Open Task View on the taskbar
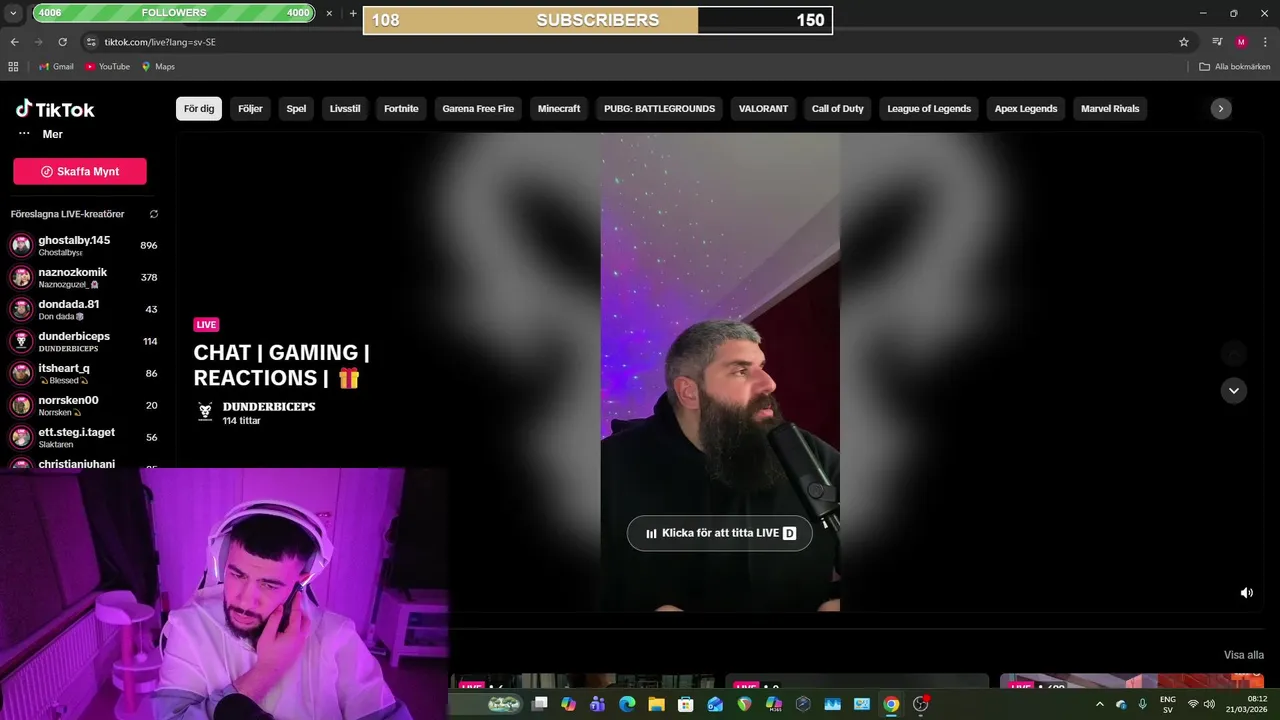The height and width of the screenshot is (720, 1280). click(x=540, y=704)
